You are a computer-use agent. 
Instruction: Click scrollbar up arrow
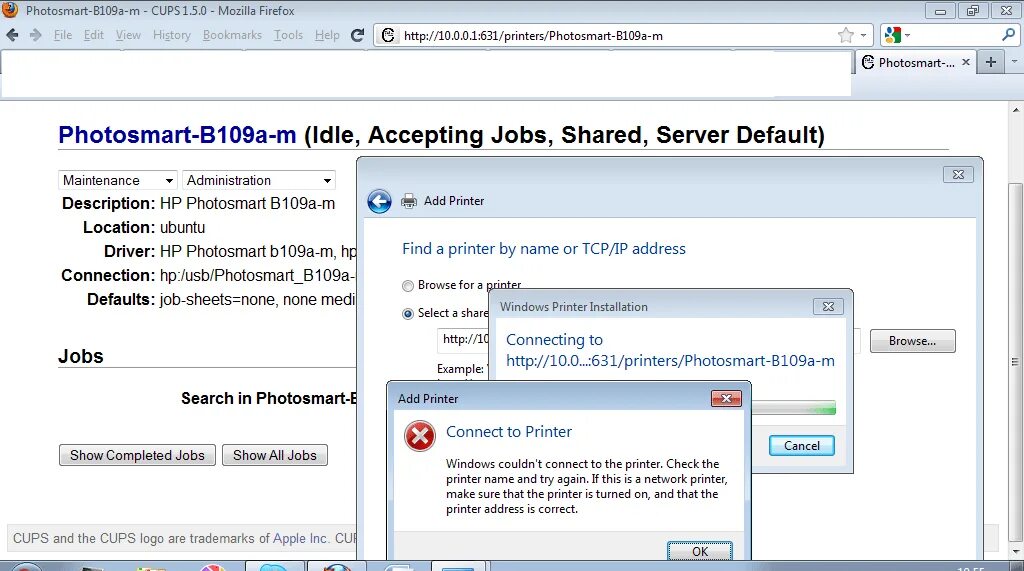[x=1016, y=108]
